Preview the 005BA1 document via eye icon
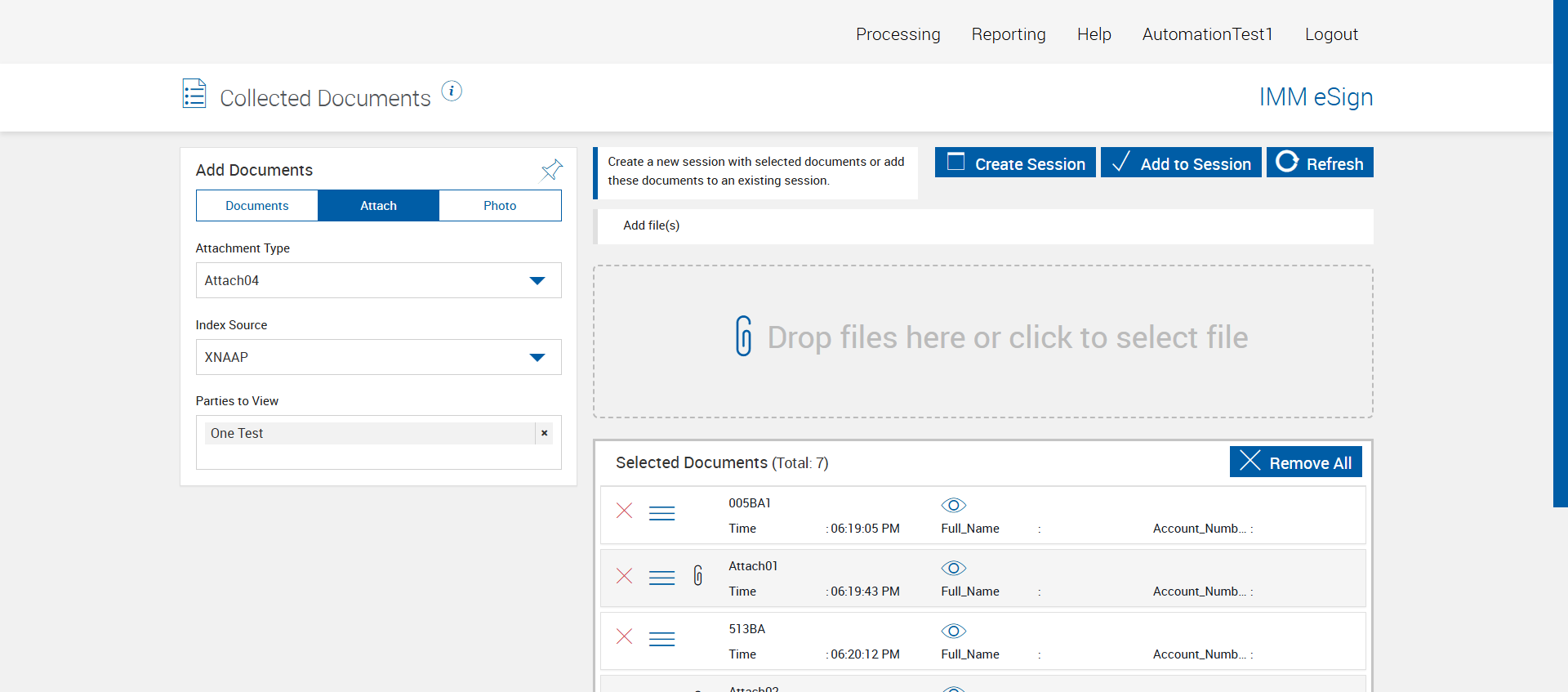The width and height of the screenshot is (1568, 692). pyautogui.click(x=953, y=505)
